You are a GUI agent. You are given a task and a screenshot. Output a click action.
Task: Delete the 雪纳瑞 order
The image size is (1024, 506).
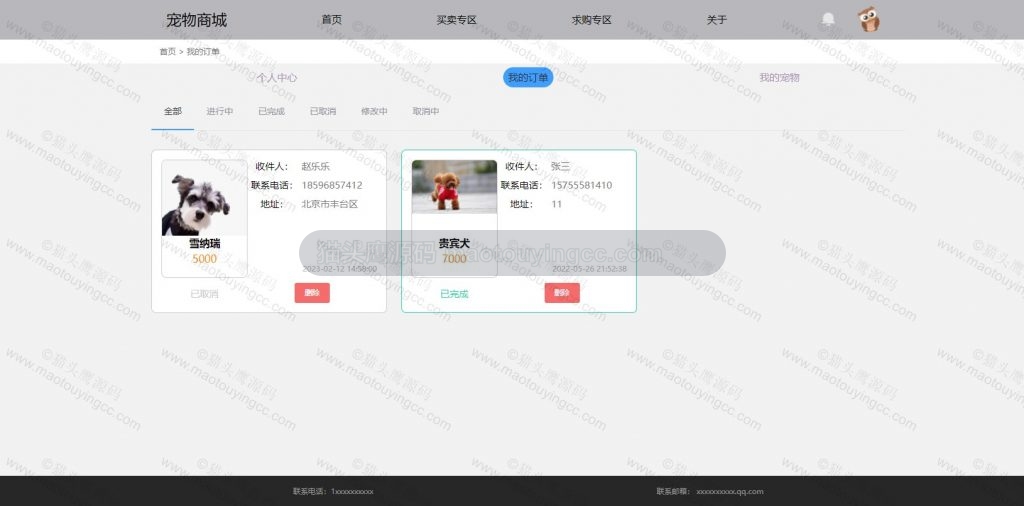(x=312, y=293)
